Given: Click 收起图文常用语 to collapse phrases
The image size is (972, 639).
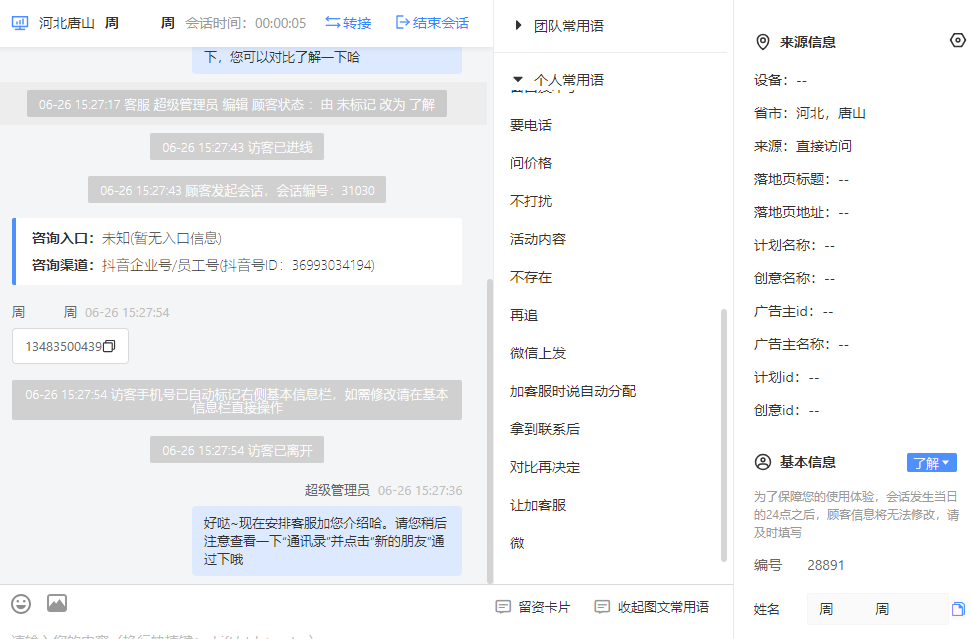Looking at the screenshot, I should pyautogui.click(x=652, y=607).
